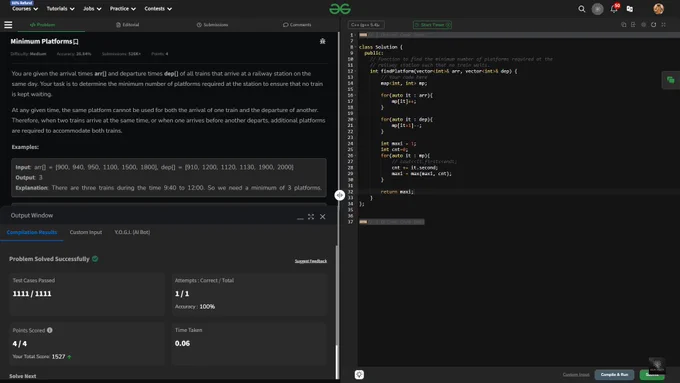
Task: Open the Contests dropdown menu
Action: pos(158,9)
